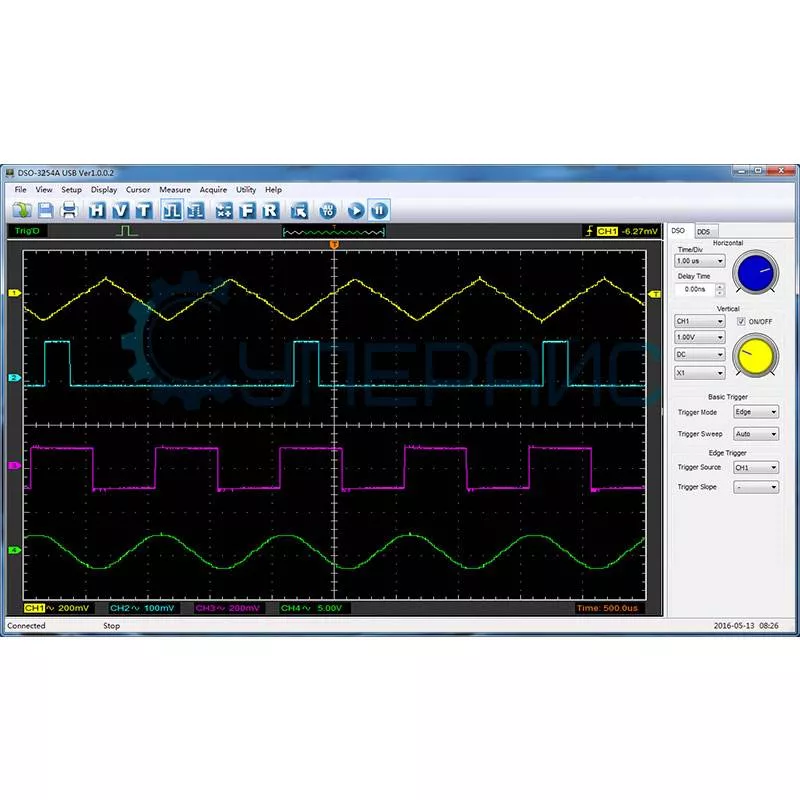The image size is (800, 800).
Task: Pause acquisition with the pause icon
Action: [379, 210]
